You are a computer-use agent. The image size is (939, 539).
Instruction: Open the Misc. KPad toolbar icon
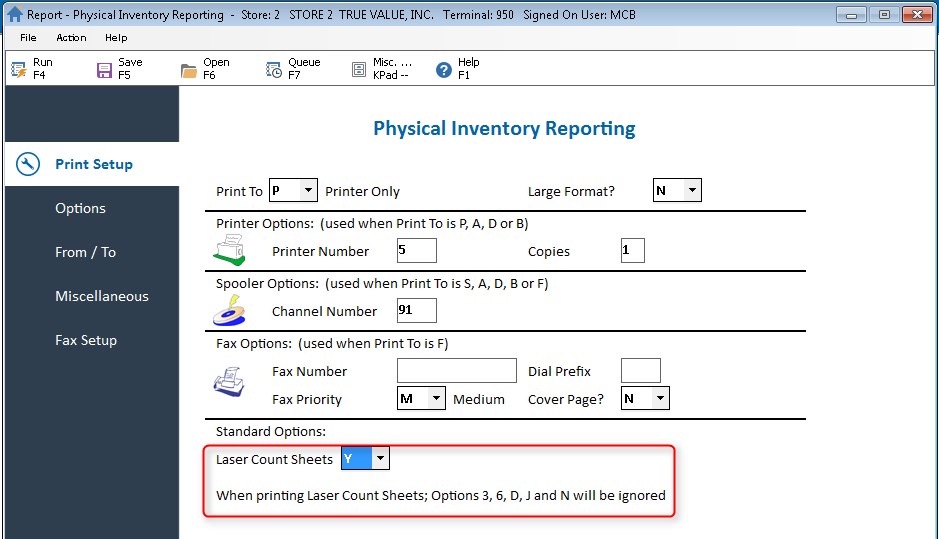coord(359,69)
